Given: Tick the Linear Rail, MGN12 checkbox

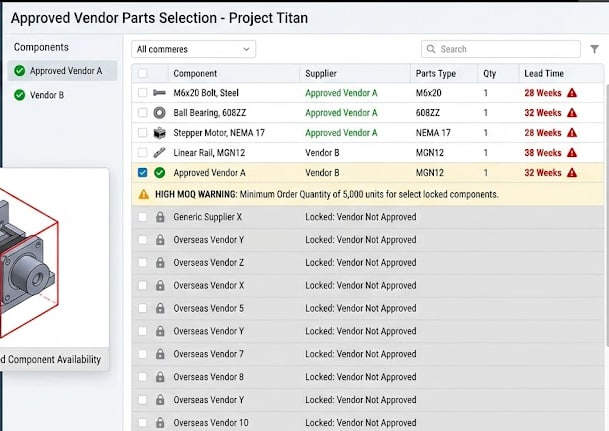Looking at the screenshot, I should point(143,153).
